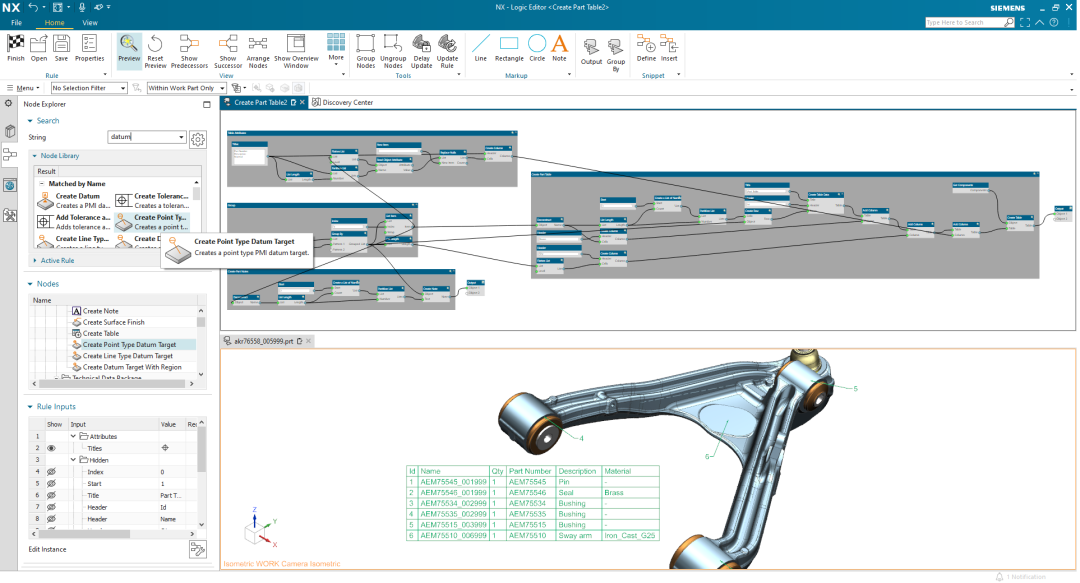Screen dimensions: 1080x583
Task: Select Create Table node in tree
Action: [x=101, y=334]
